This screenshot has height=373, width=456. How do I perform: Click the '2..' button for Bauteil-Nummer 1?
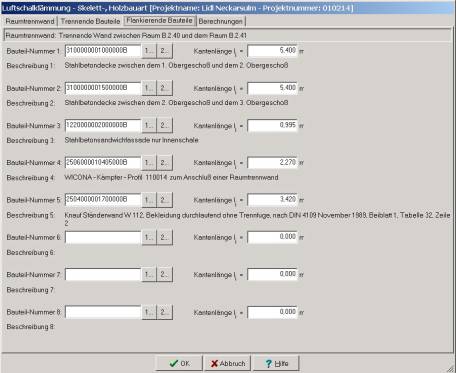(x=165, y=51)
